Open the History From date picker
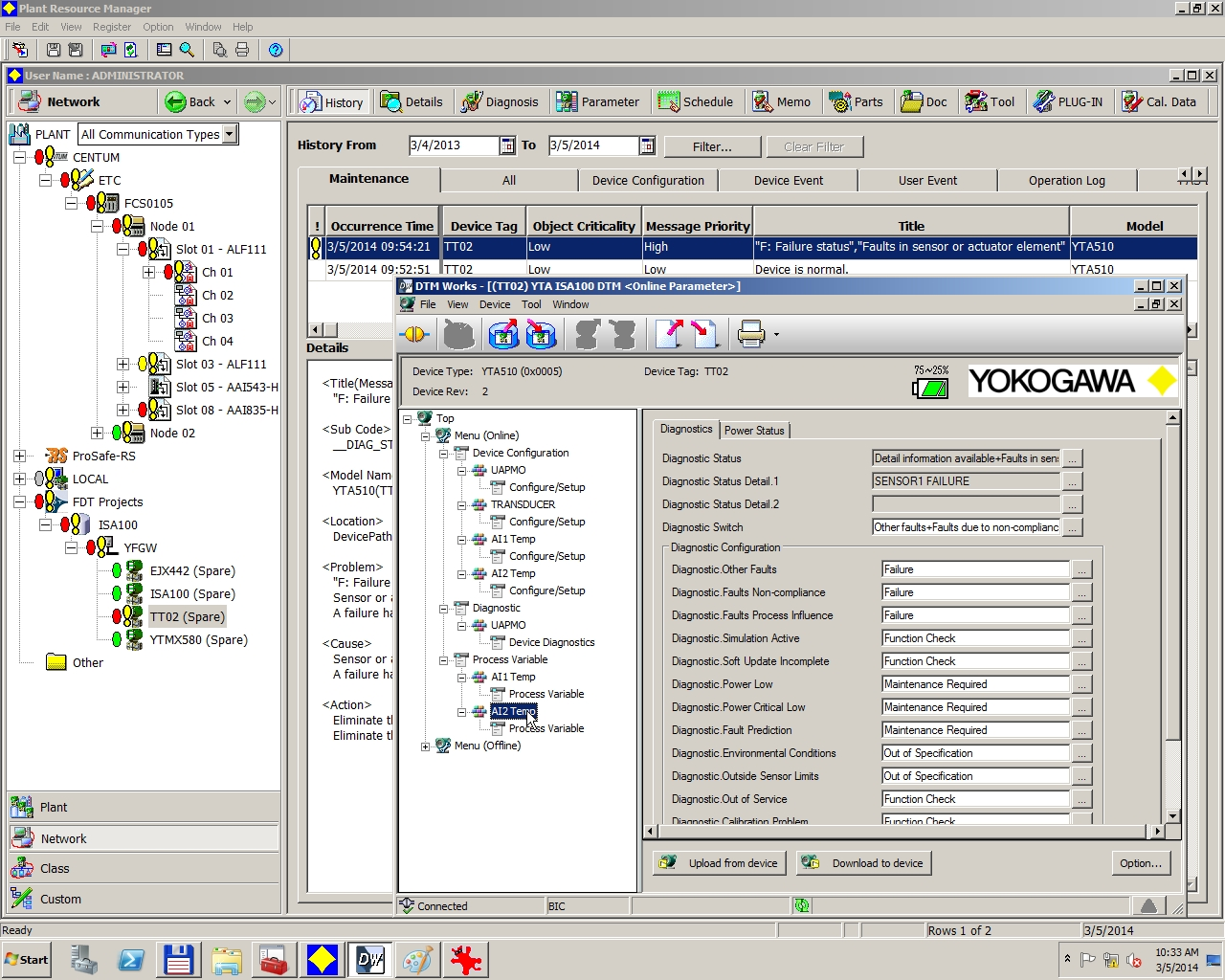The image size is (1225, 980). (x=508, y=145)
